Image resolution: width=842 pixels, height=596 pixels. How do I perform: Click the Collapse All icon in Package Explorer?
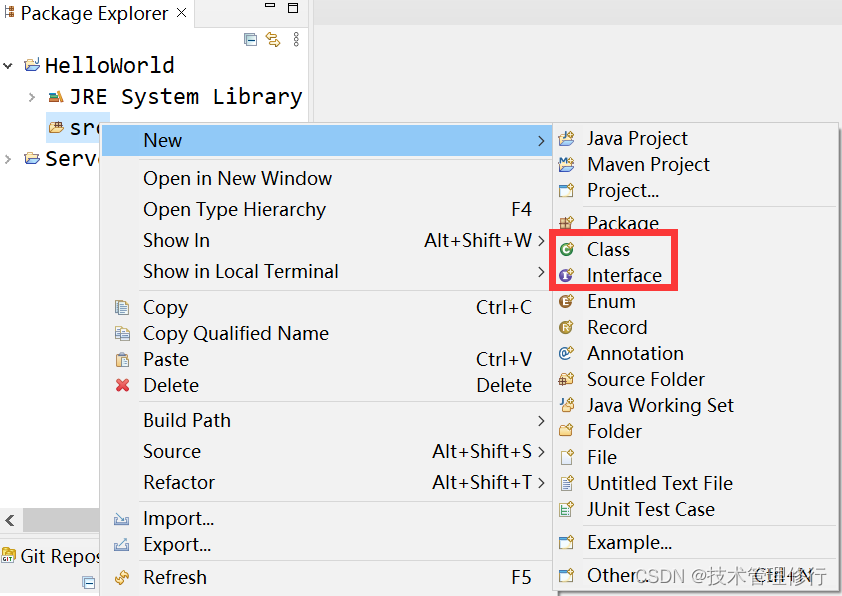pyautogui.click(x=250, y=40)
